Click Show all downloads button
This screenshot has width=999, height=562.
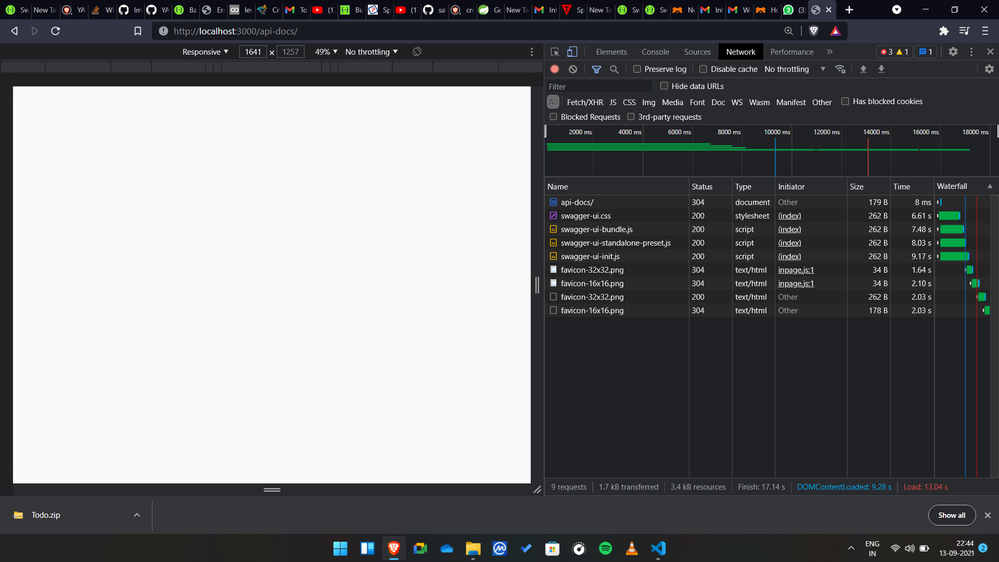click(x=951, y=515)
